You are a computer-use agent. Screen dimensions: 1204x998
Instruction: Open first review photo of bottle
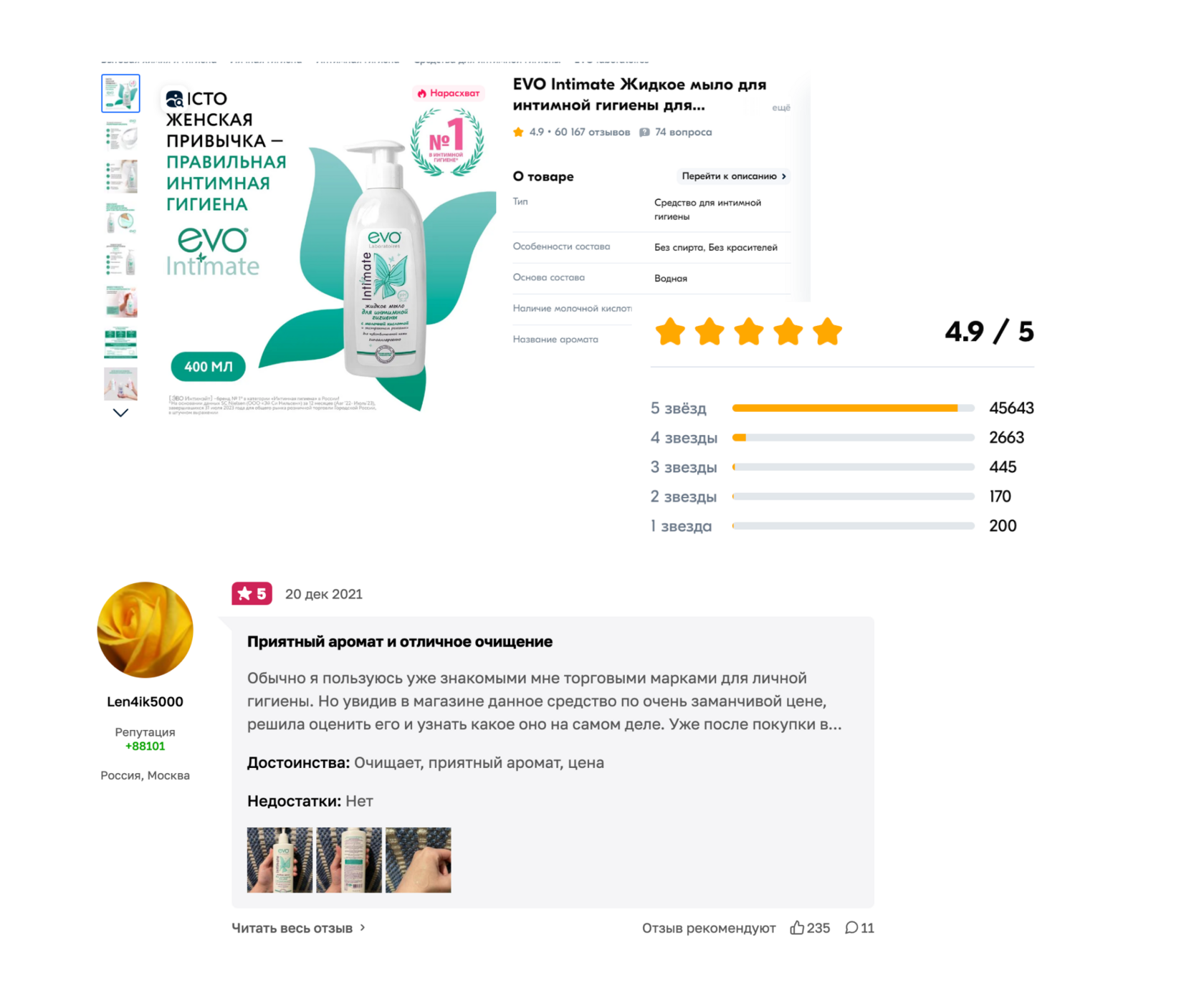point(279,860)
